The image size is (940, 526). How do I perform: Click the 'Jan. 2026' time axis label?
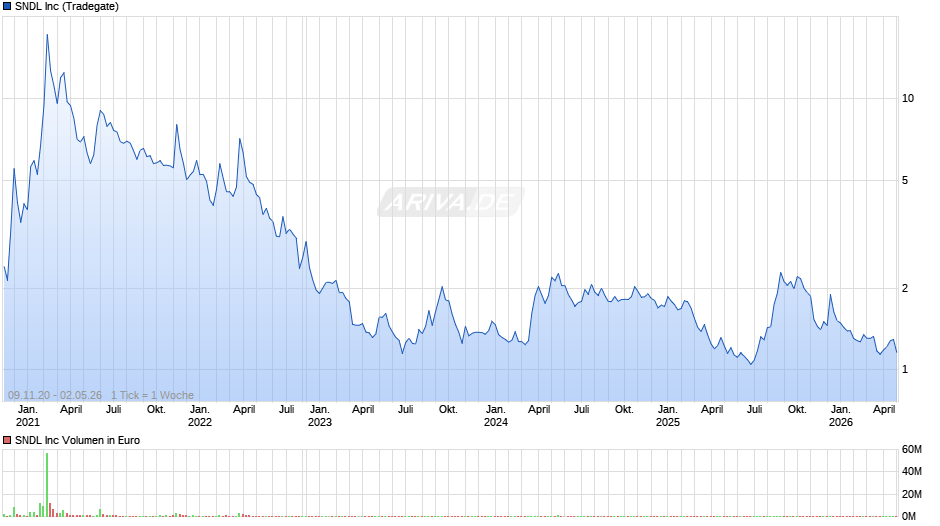point(840,416)
